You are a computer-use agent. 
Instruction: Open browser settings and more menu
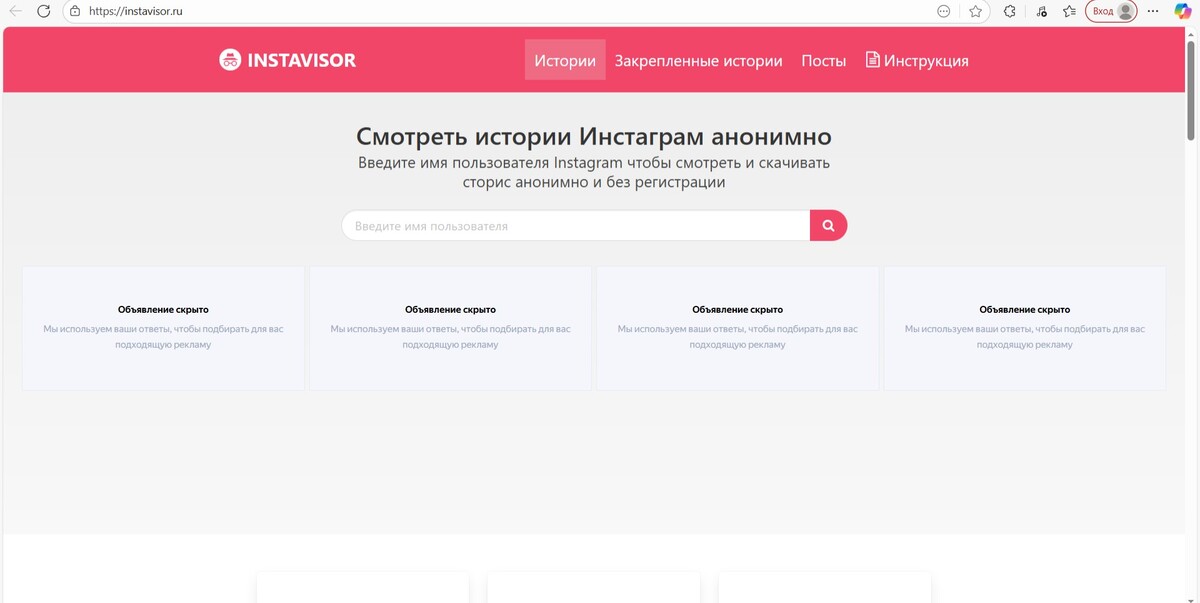coord(1153,12)
